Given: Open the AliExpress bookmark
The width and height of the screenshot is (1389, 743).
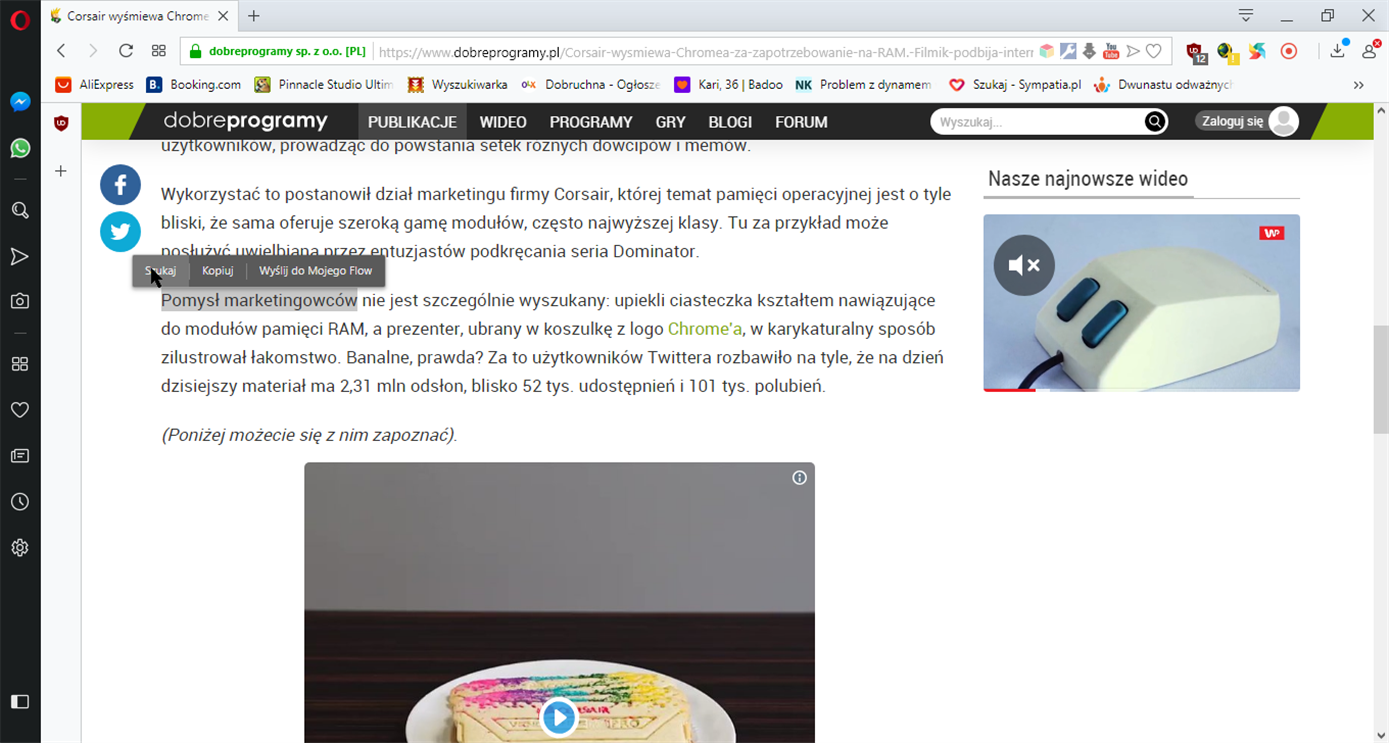Looking at the screenshot, I should pos(95,85).
